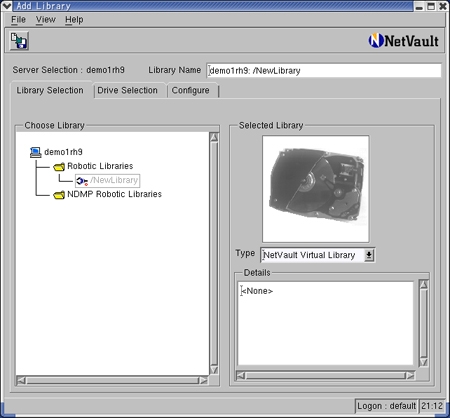Open the Help menu

coord(74,20)
